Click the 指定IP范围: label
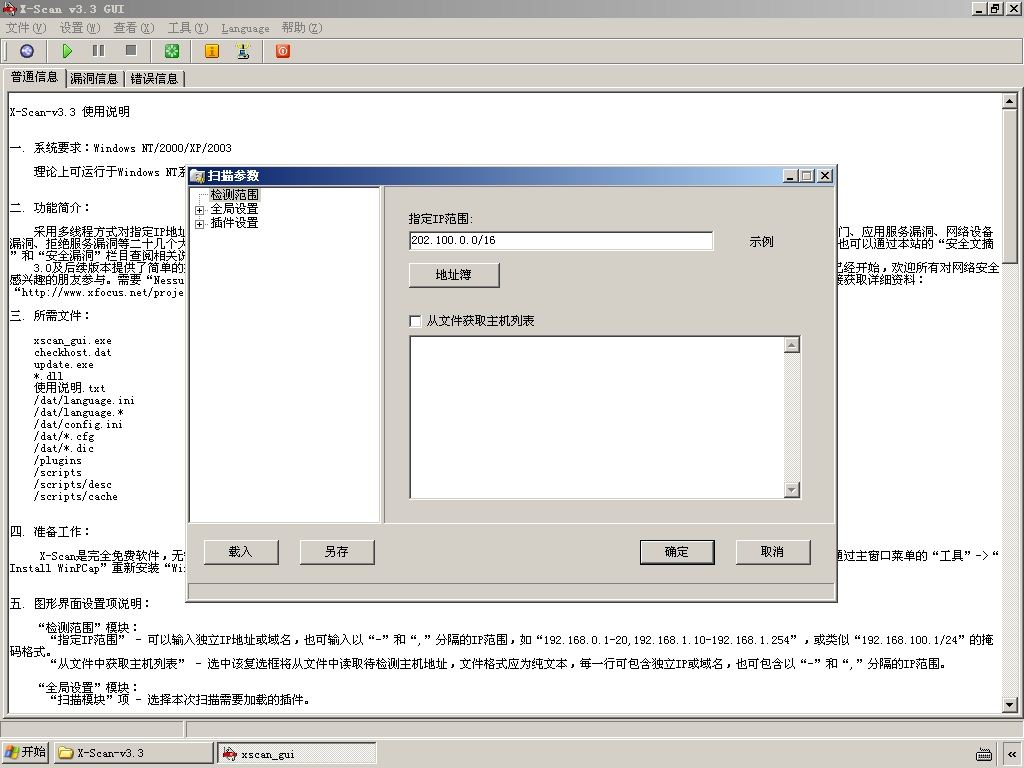The image size is (1024, 768). coord(441,219)
